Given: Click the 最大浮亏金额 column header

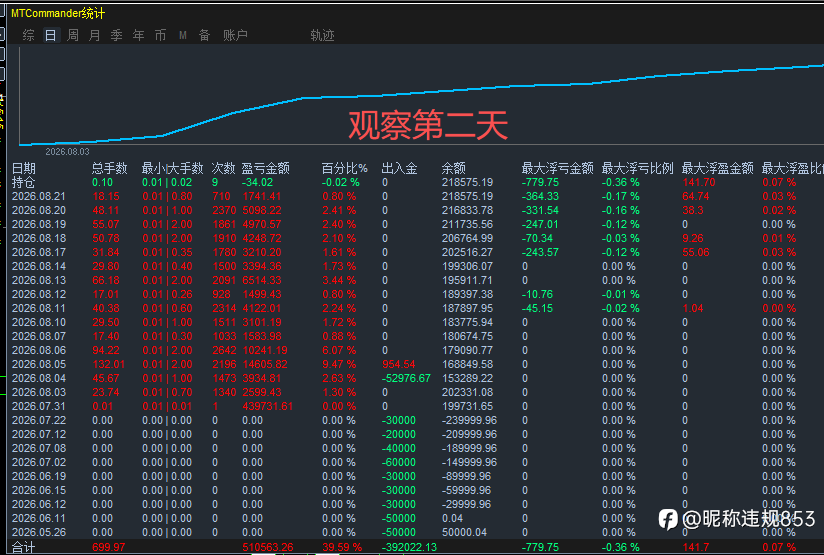Looking at the screenshot, I should coord(558,168).
